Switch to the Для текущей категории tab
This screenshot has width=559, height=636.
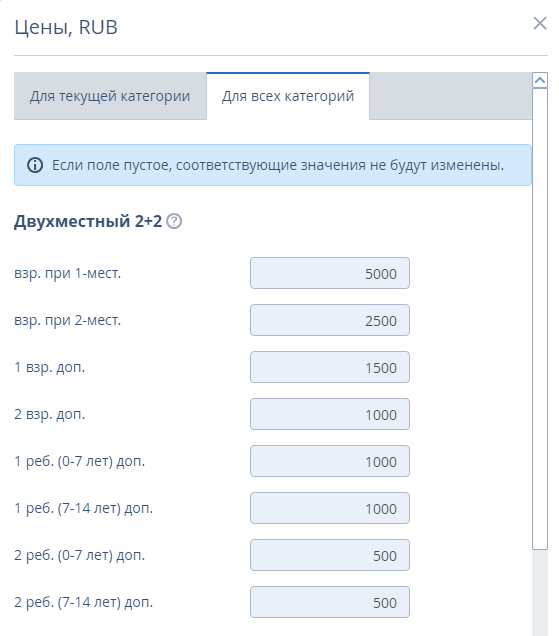(x=110, y=96)
